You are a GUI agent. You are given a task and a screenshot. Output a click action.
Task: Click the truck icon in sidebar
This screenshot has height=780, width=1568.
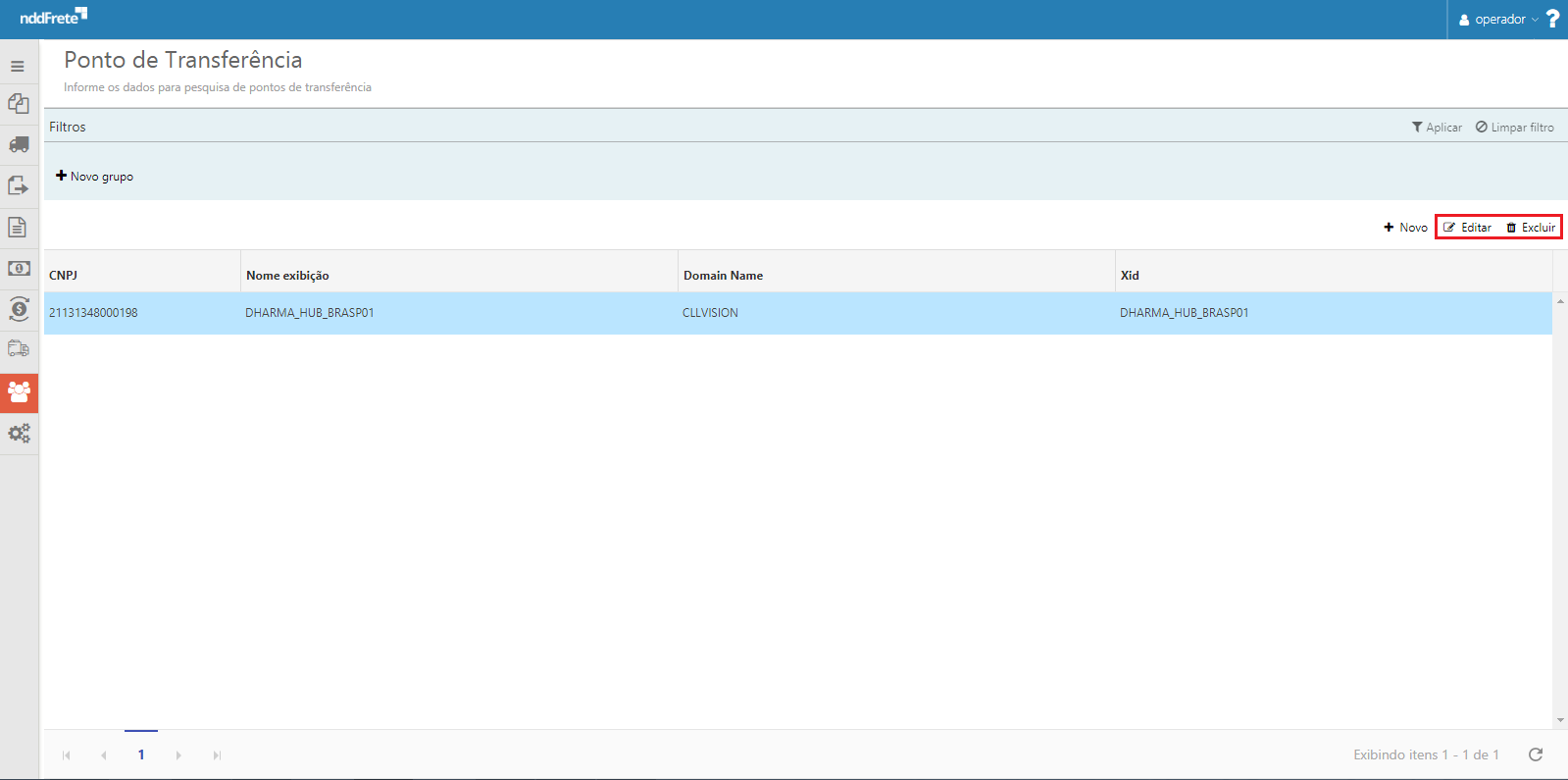(x=19, y=145)
